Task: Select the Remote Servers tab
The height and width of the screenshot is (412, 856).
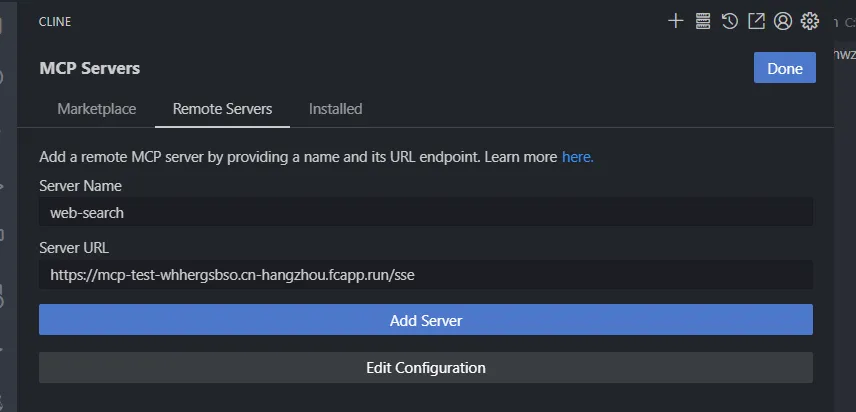Action: [222, 109]
